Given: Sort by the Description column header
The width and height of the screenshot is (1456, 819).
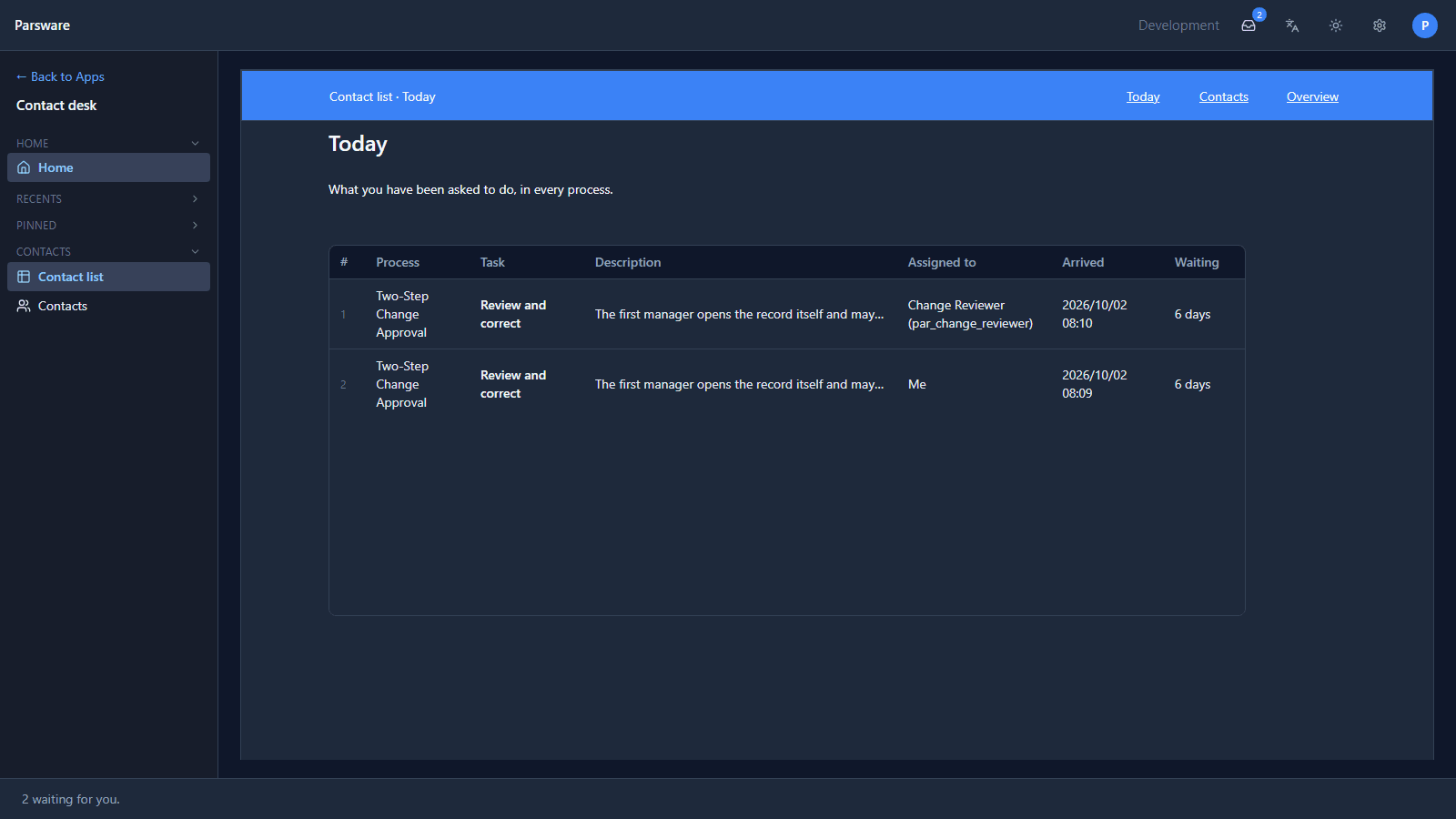Looking at the screenshot, I should [628, 262].
